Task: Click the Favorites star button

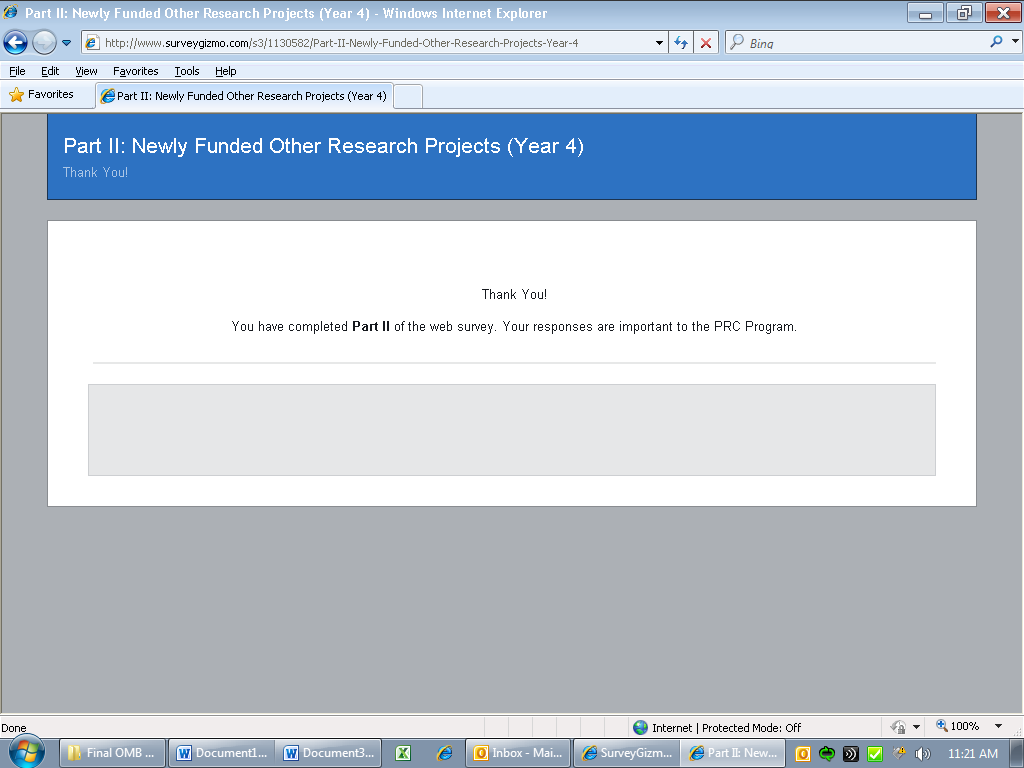Action: pos(41,95)
